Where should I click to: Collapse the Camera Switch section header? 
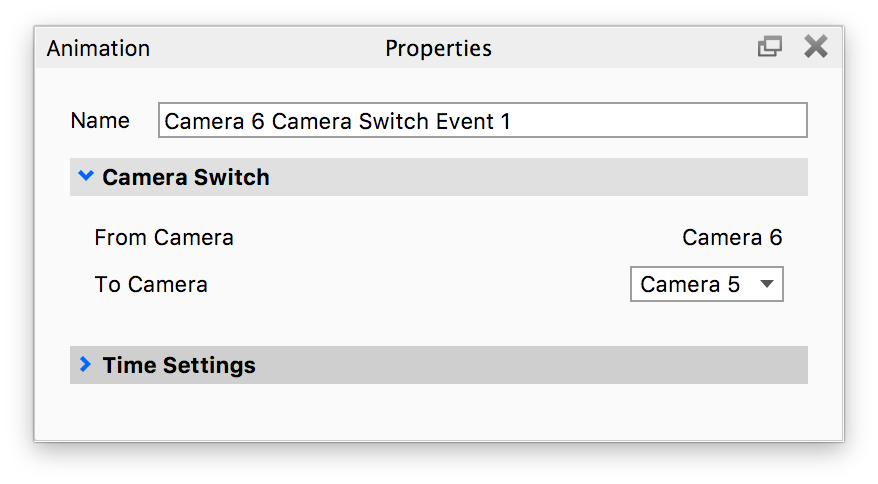click(438, 177)
